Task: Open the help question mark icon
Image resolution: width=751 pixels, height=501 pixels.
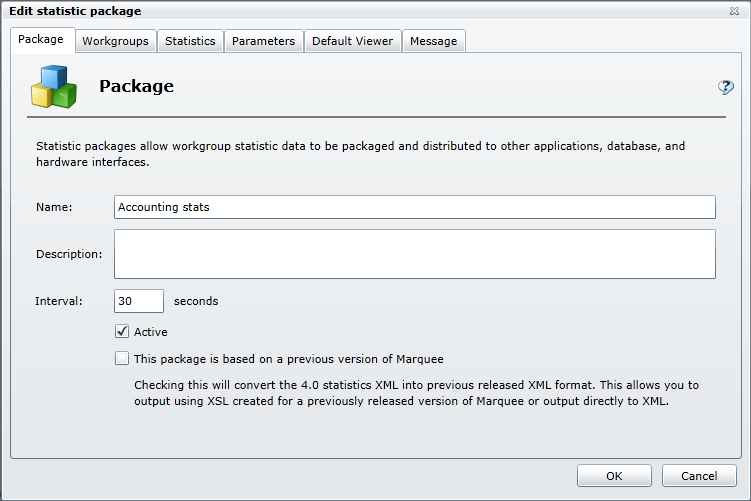Action: coord(726,88)
